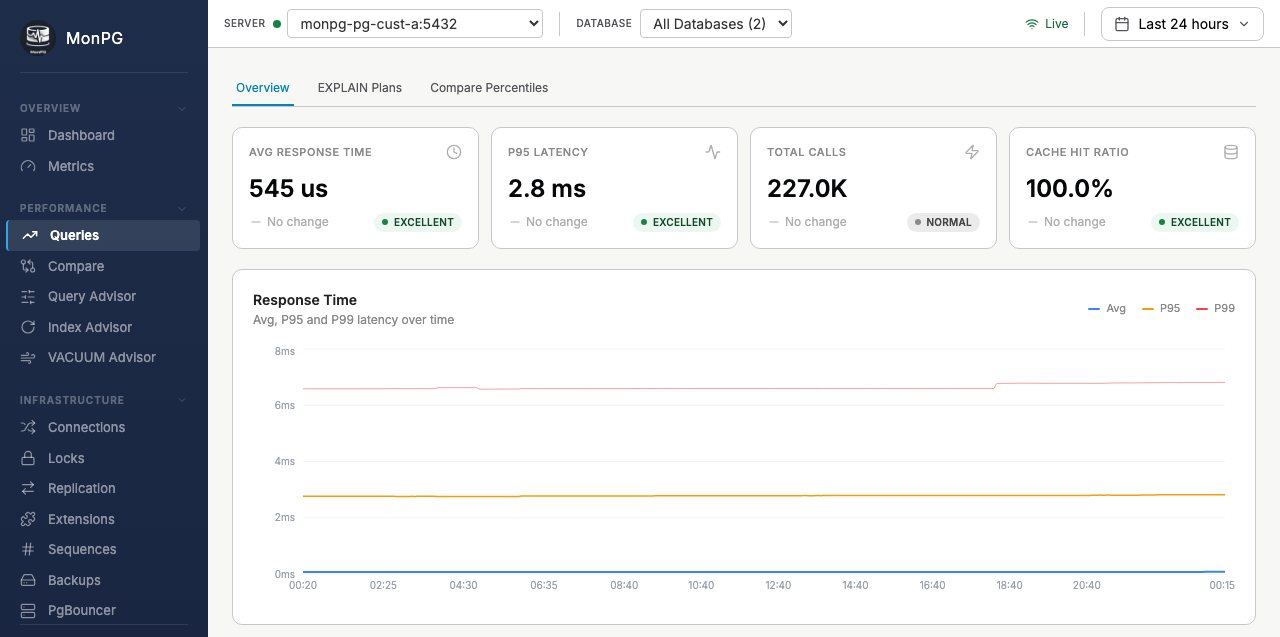Image resolution: width=1280 pixels, height=637 pixels.
Task: Open the All Databases dropdown
Action: click(716, 24)
